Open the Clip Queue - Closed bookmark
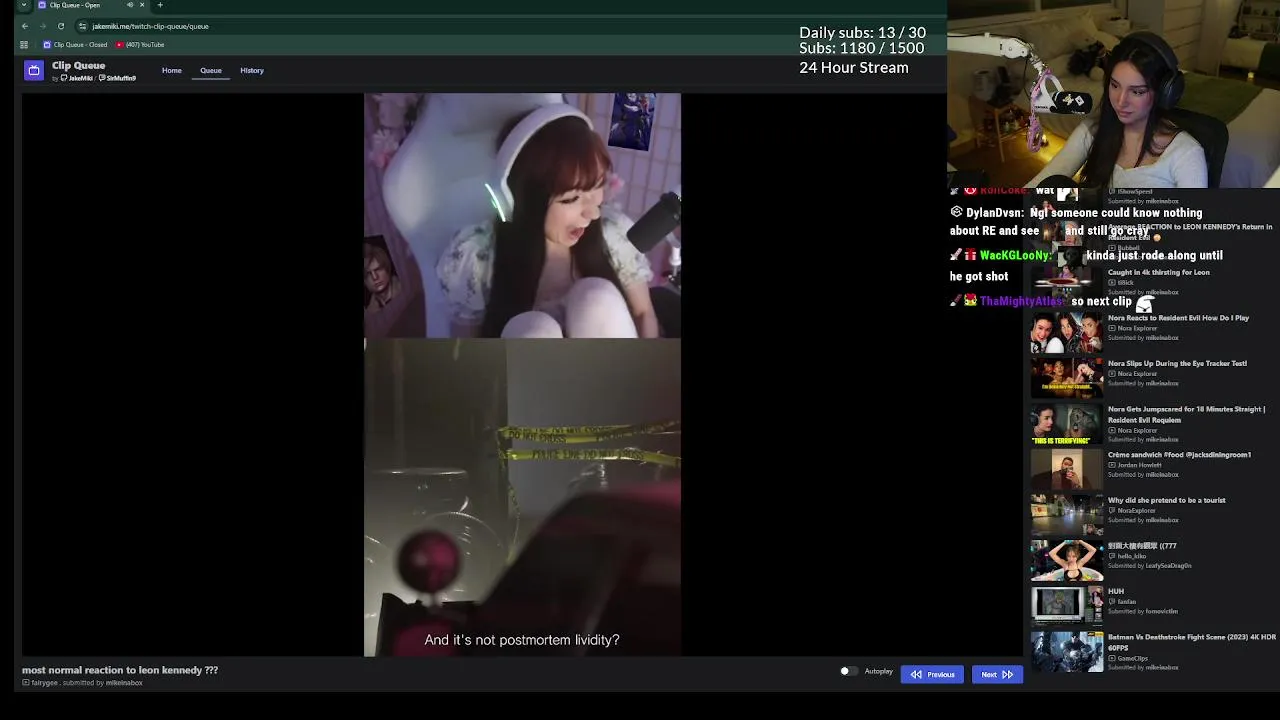This screenshot has height=720, width=1280. 75,45
